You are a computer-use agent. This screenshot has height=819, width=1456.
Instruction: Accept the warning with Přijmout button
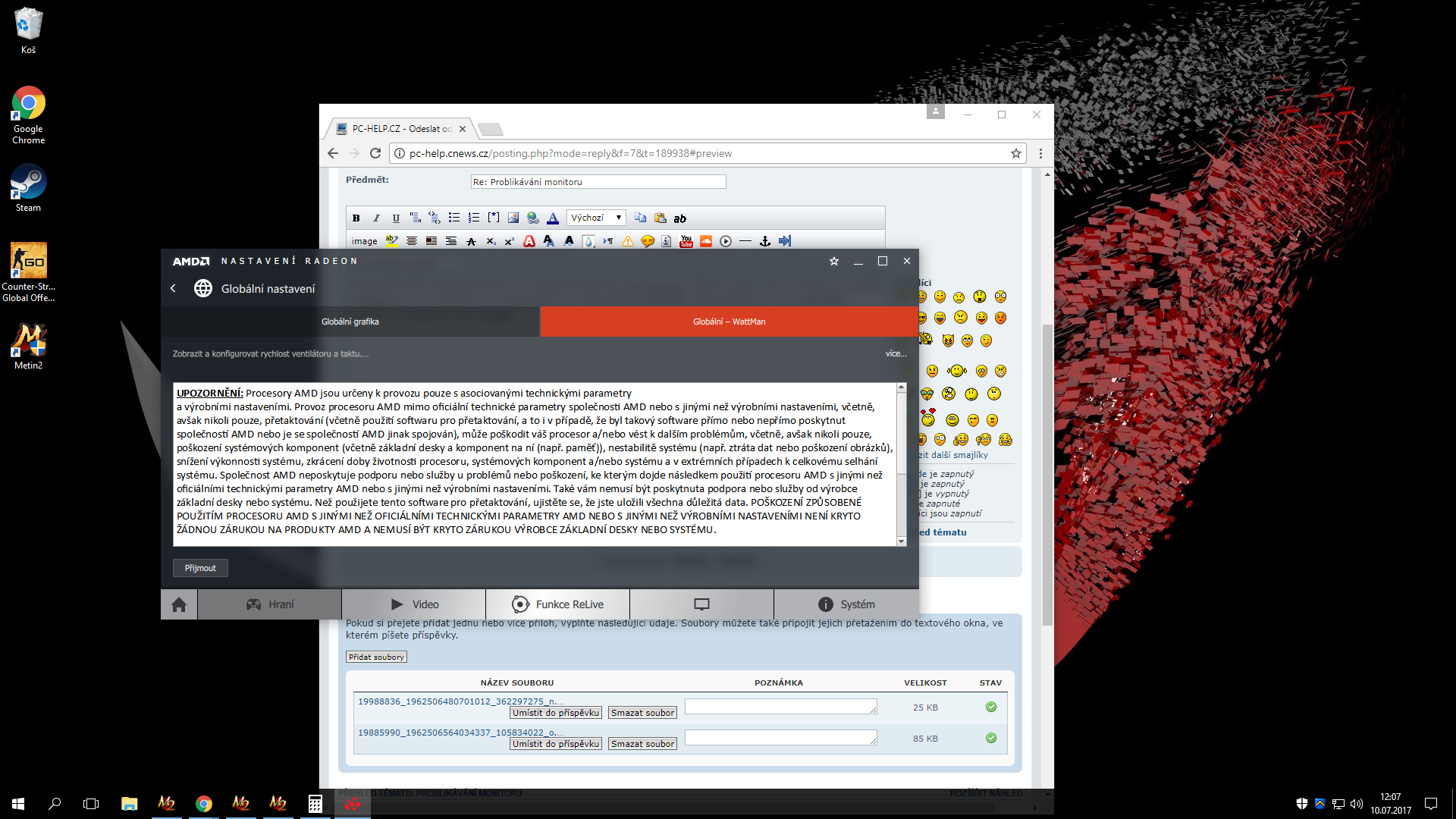[x=200, y=568]
